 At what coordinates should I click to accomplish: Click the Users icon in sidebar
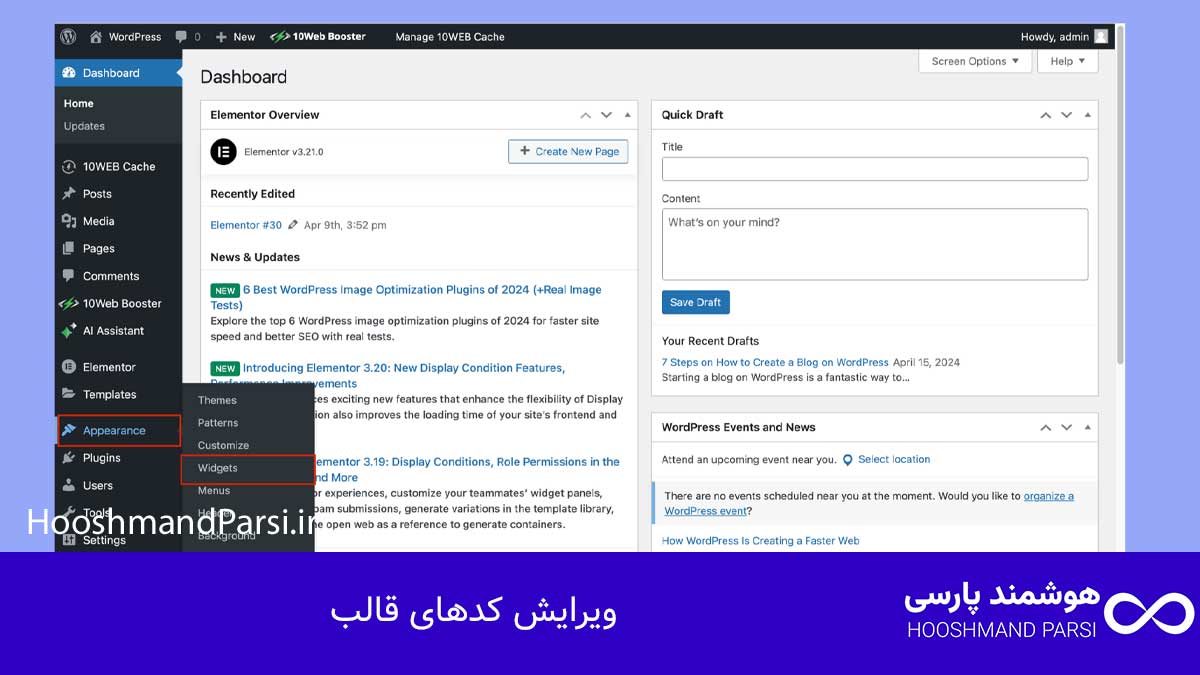(68, 485)
